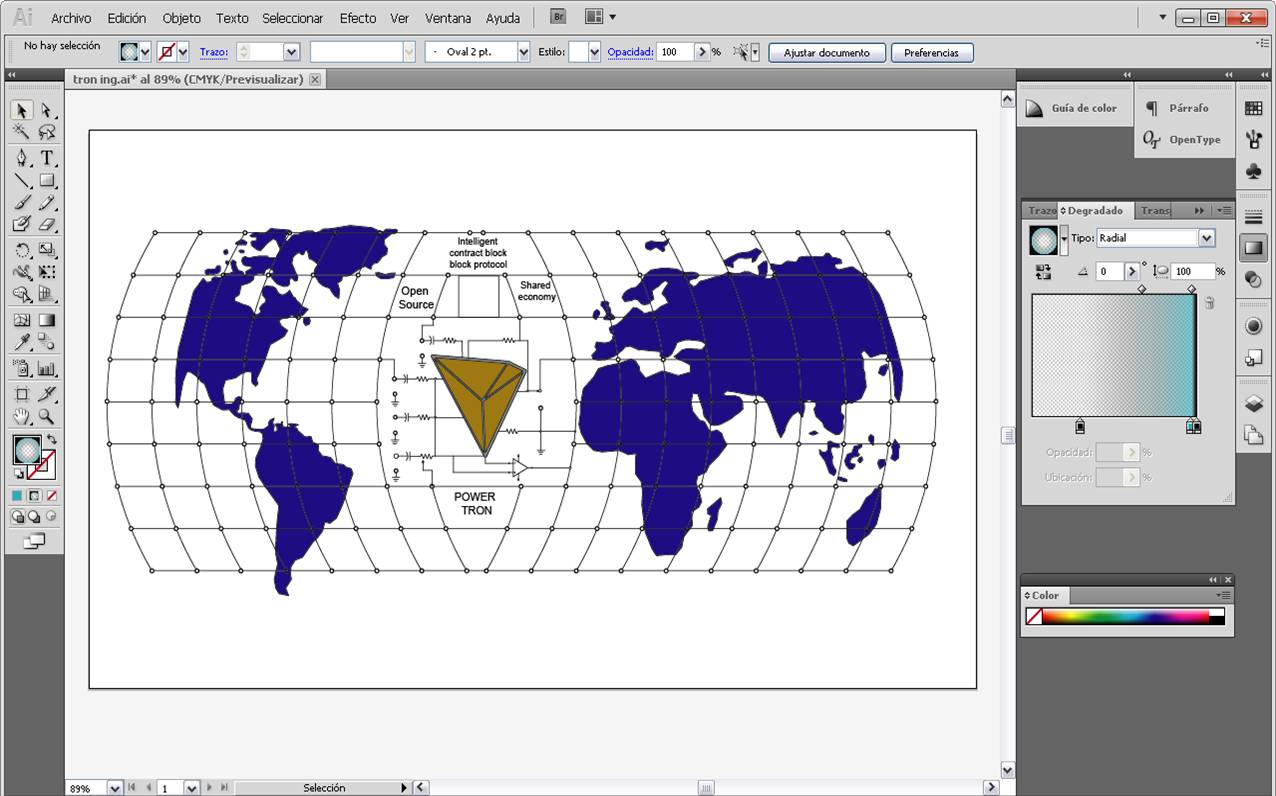This screenshot has height=796, width=1276.
Task: Click the reverse gradient icon
Action: tap(1043, 271)
